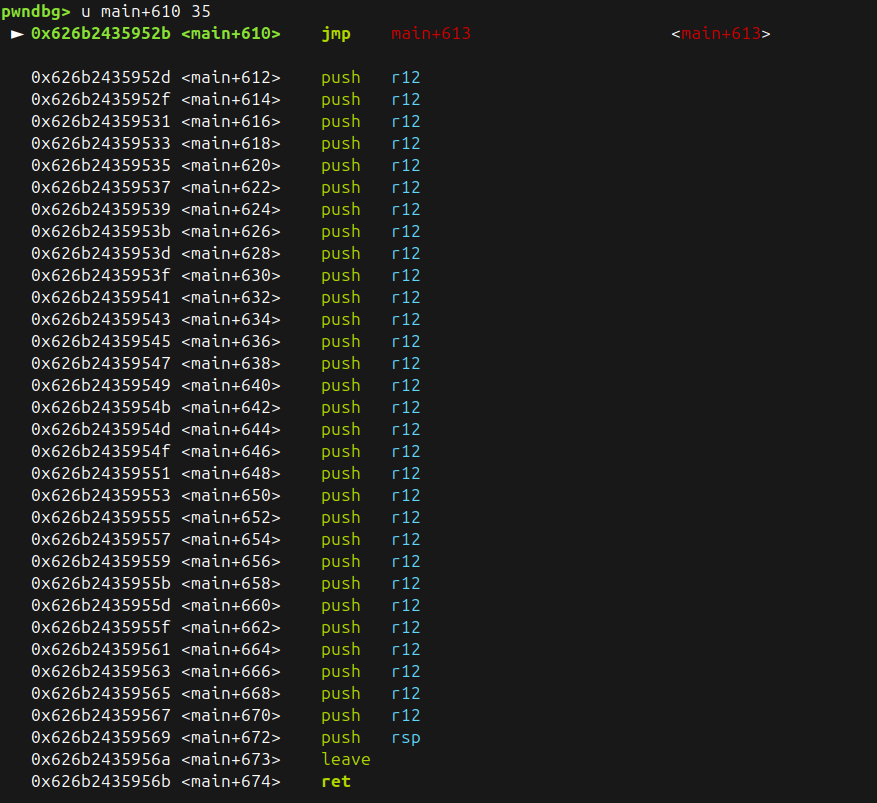This screenshot has height=803, width=877.
Task: Click the pwndbg> prompt text
Action: (x=36, y=11)
